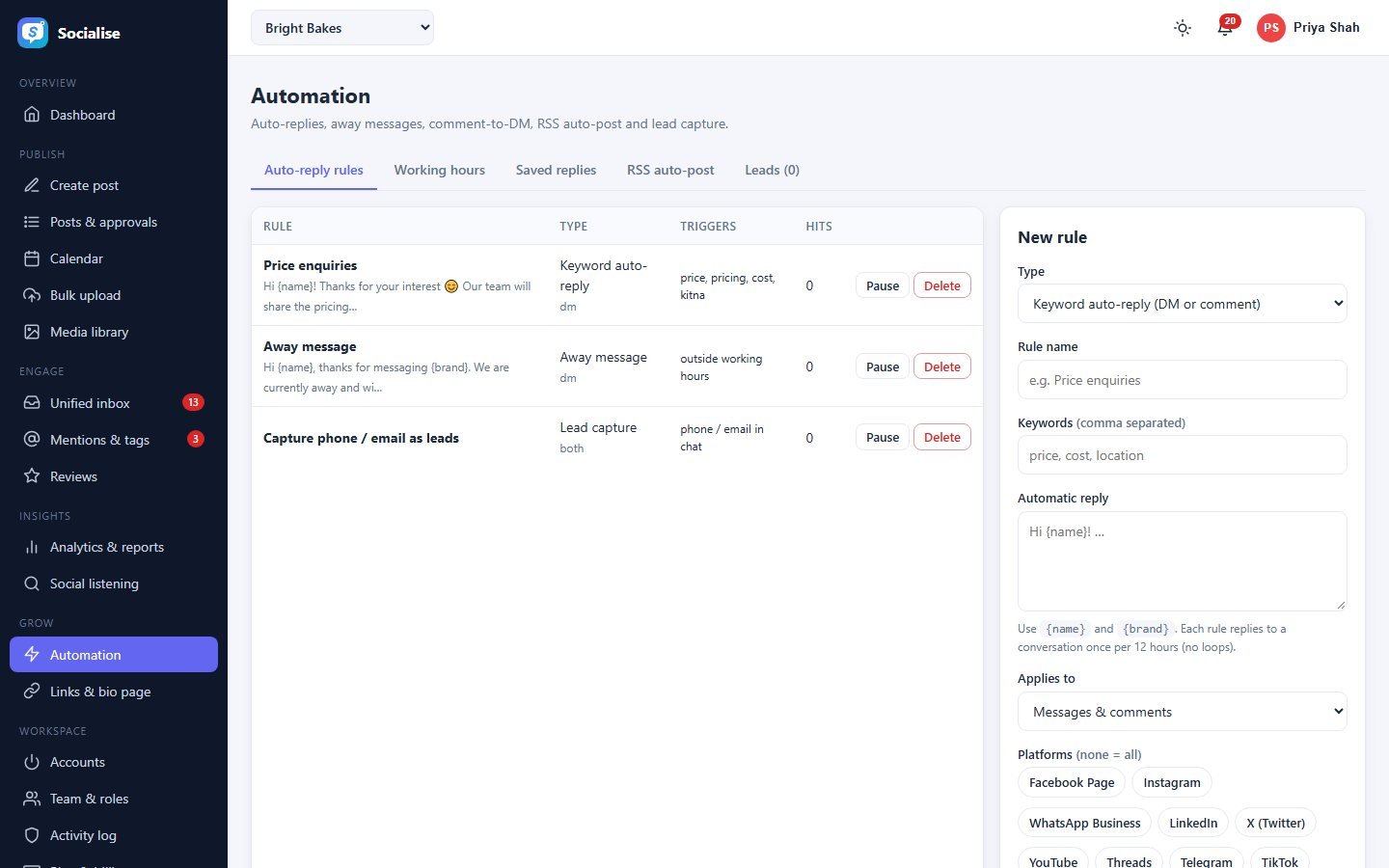Viewport: 1389px width, 868px height.
Task: Click the Socialise logo icon
Action: click(33, 33)
